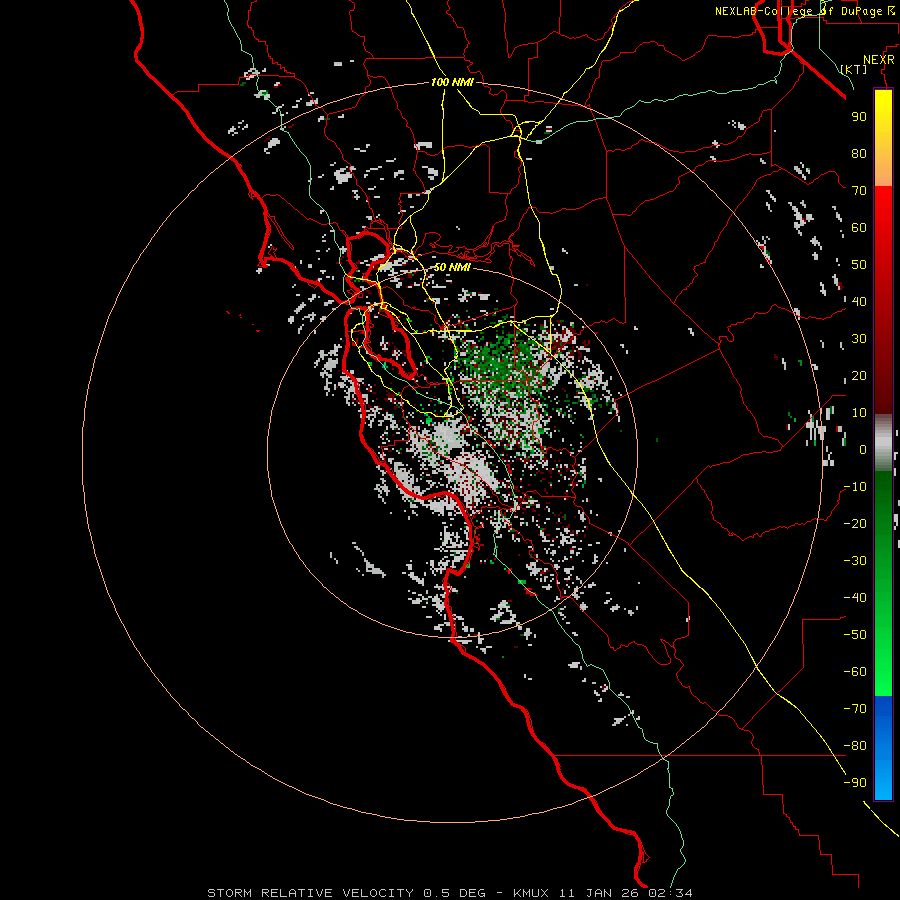Click the -50 value on velocity scale
Screen dimensions: 900x900
coord(855,635)
